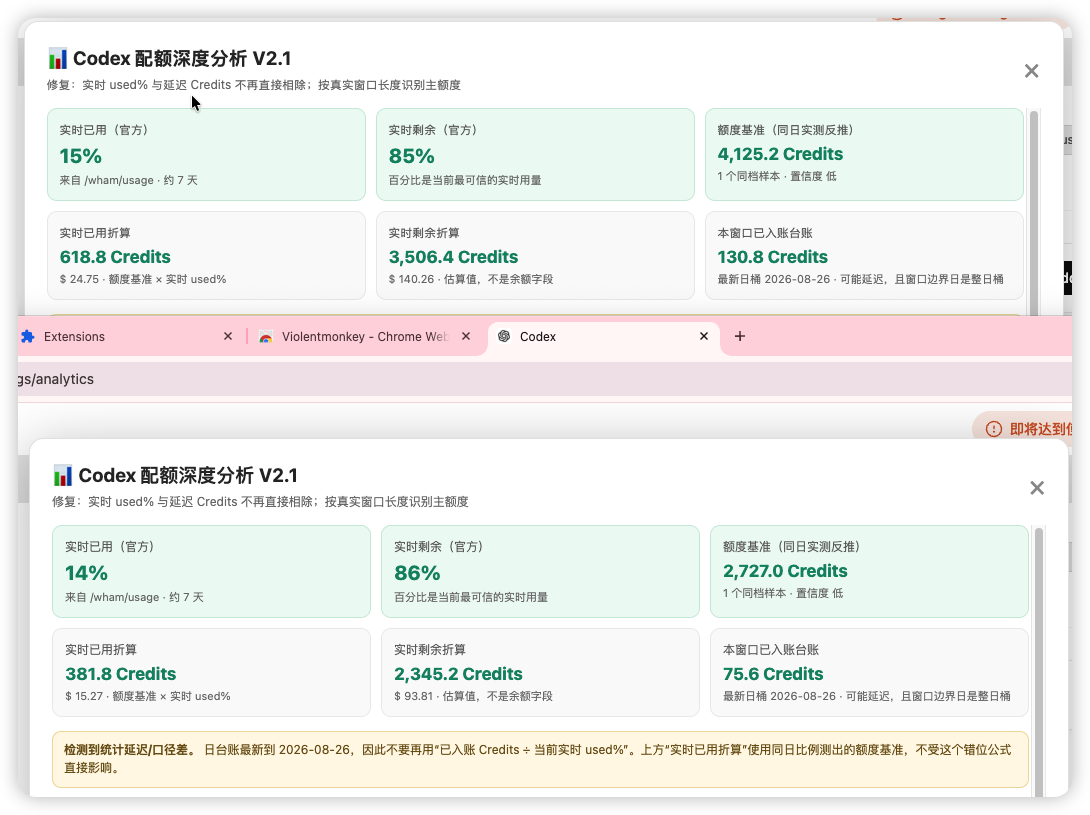Select the 2,345.2 Credits value
1090x815 pixels.
pyautogui.click(x=458, y=674)
